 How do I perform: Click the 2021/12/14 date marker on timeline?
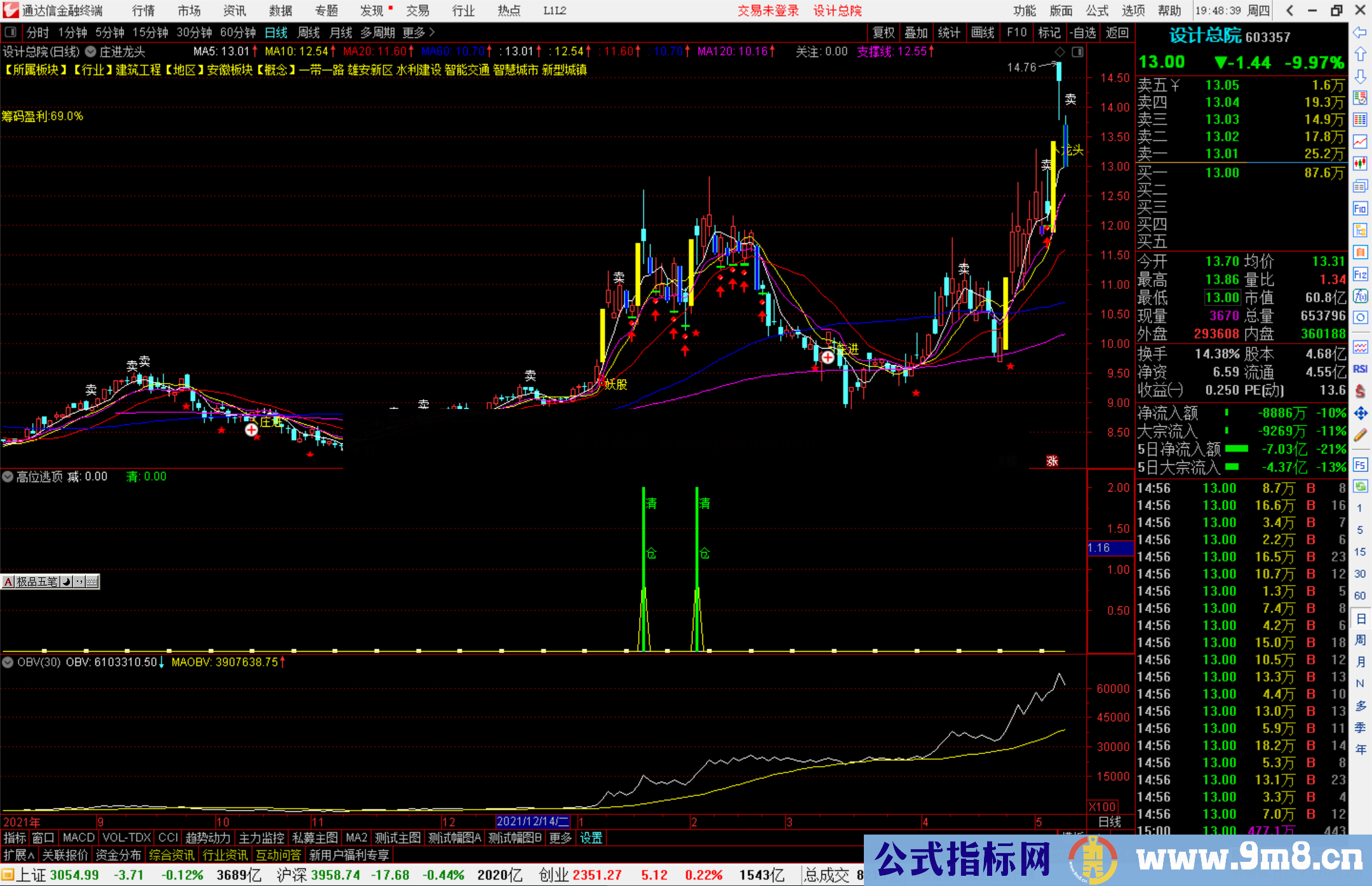(x=532, y=822)
